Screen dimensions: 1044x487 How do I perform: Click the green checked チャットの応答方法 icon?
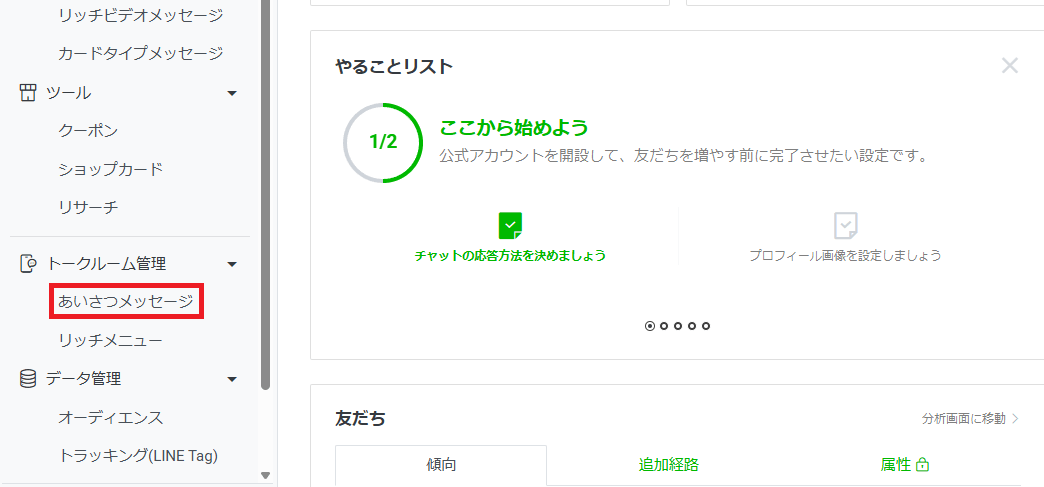(x=510, y=225)
